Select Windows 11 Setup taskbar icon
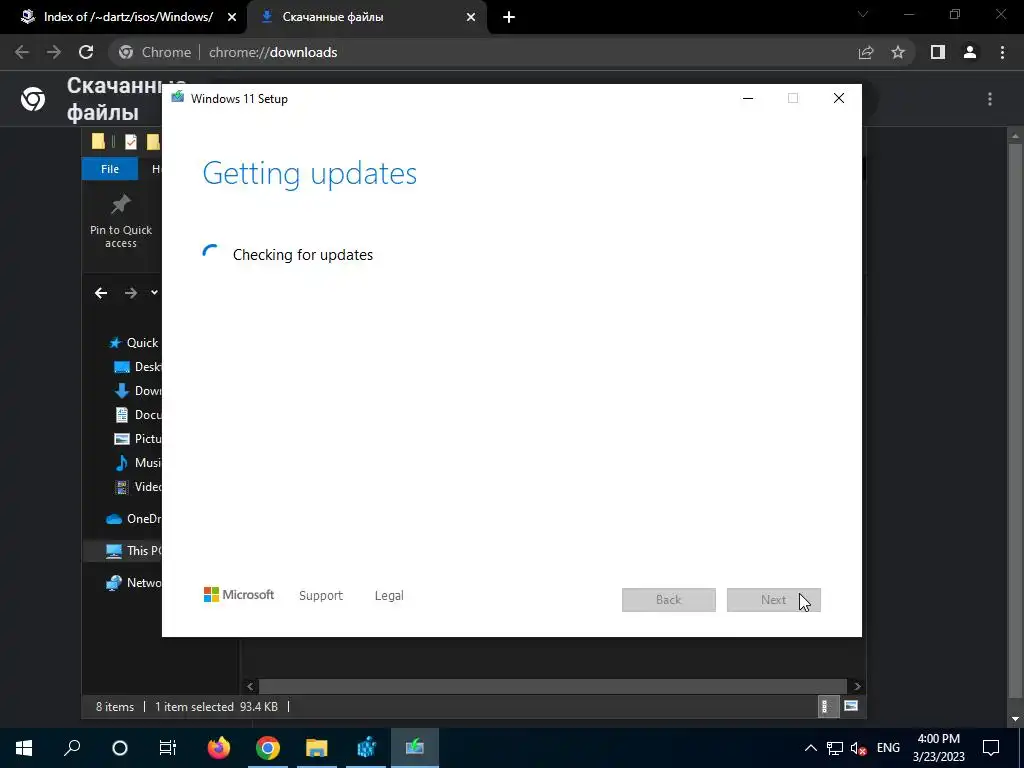 (x=415, y=748)
